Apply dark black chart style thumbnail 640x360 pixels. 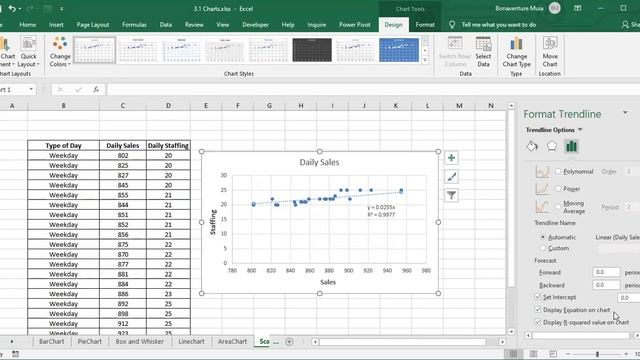tap(312, 50)
